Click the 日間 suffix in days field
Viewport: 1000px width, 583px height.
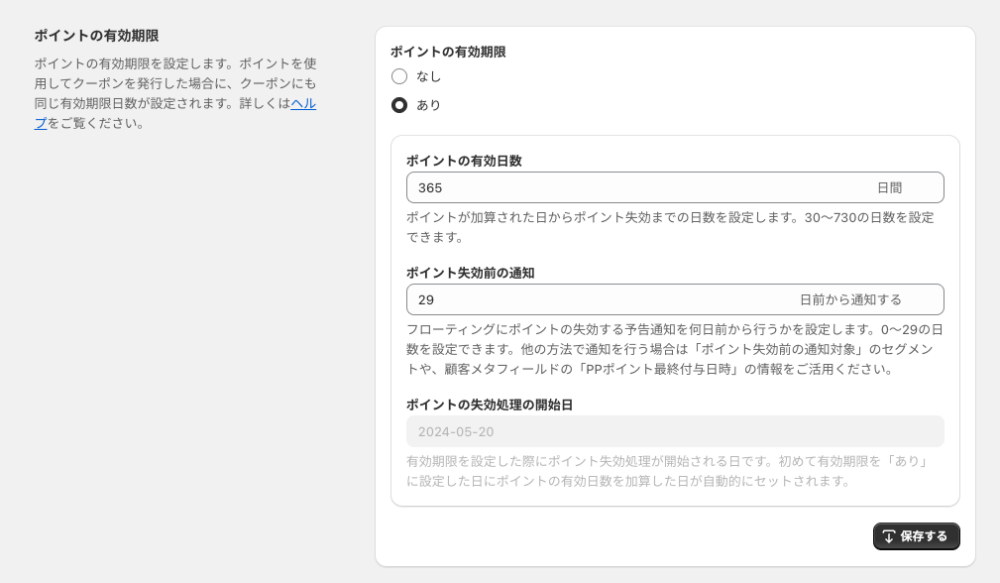pyautogui.click(x=889, y=188)
